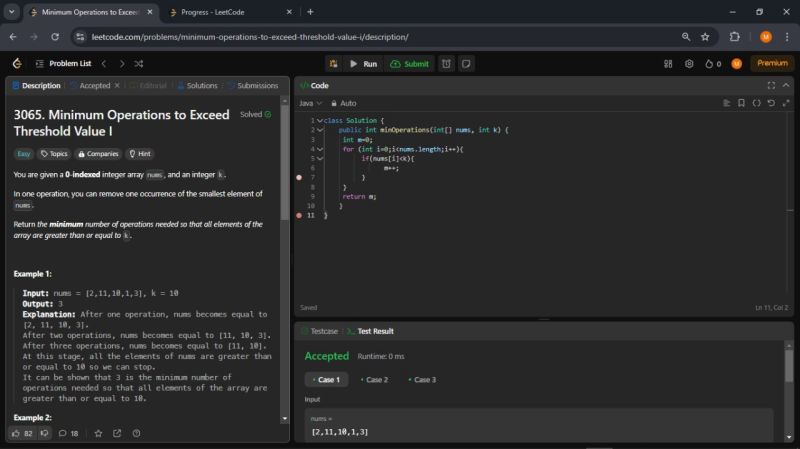Click the format code icon
800x449 pixels.
[727, 103]
